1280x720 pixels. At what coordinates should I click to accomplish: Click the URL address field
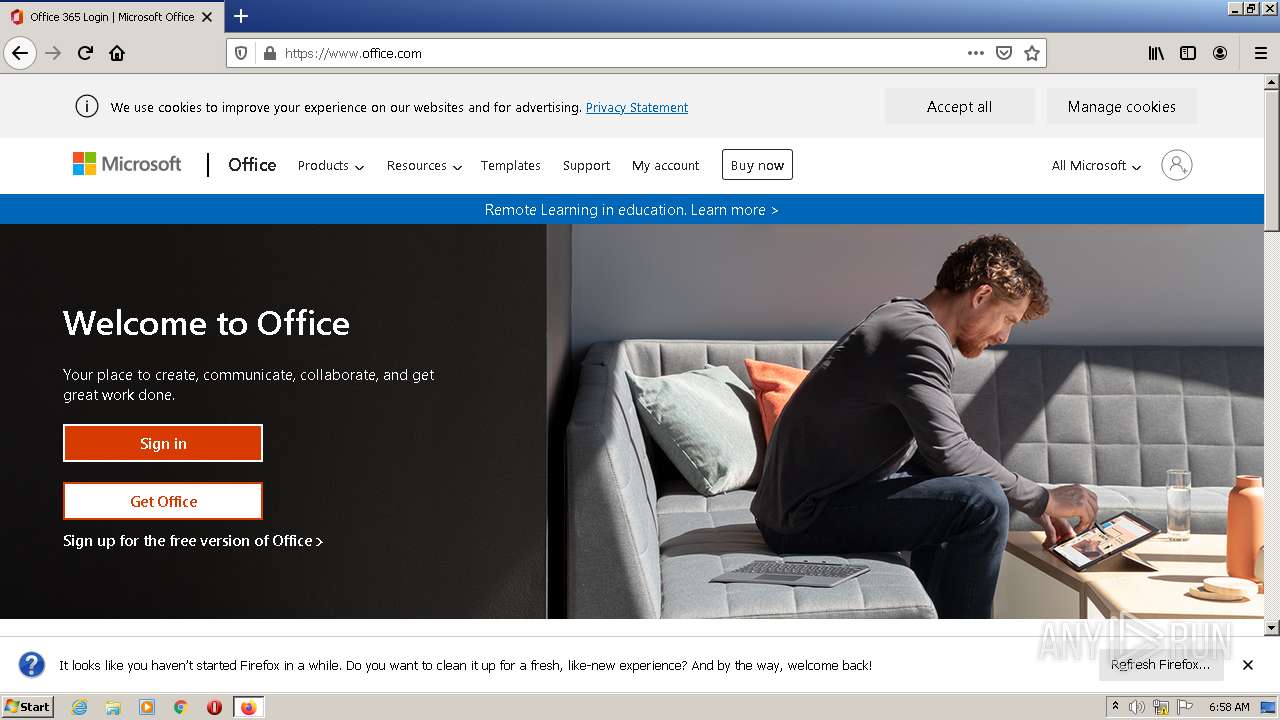(x=620, y=53)
